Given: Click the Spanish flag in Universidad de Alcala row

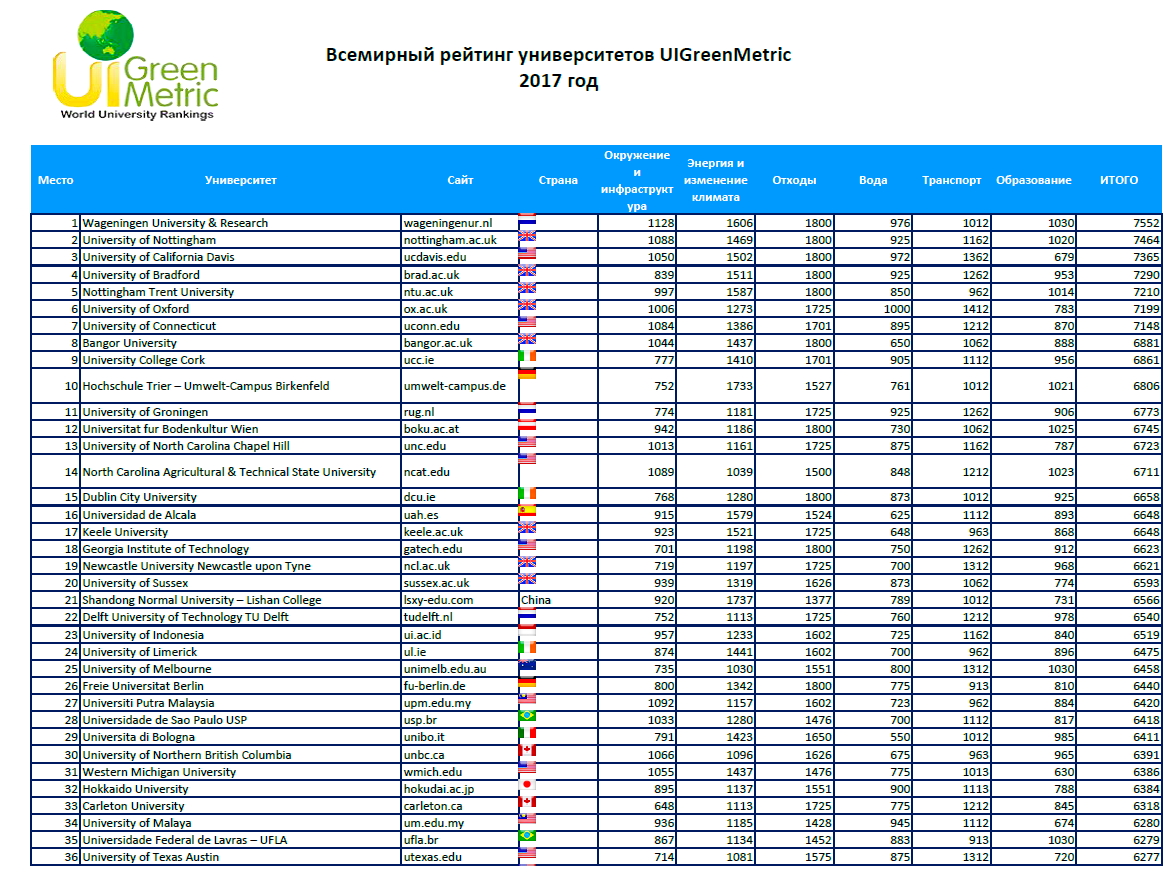Looking at the screenshot, I should point(527,511).
